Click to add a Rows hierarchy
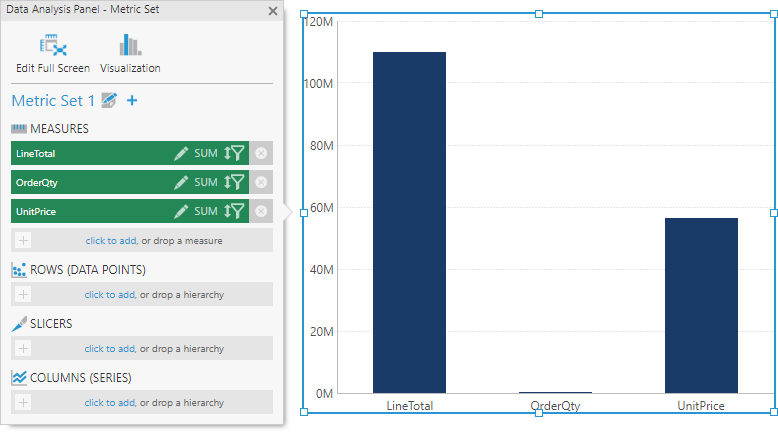 (109, 295)
